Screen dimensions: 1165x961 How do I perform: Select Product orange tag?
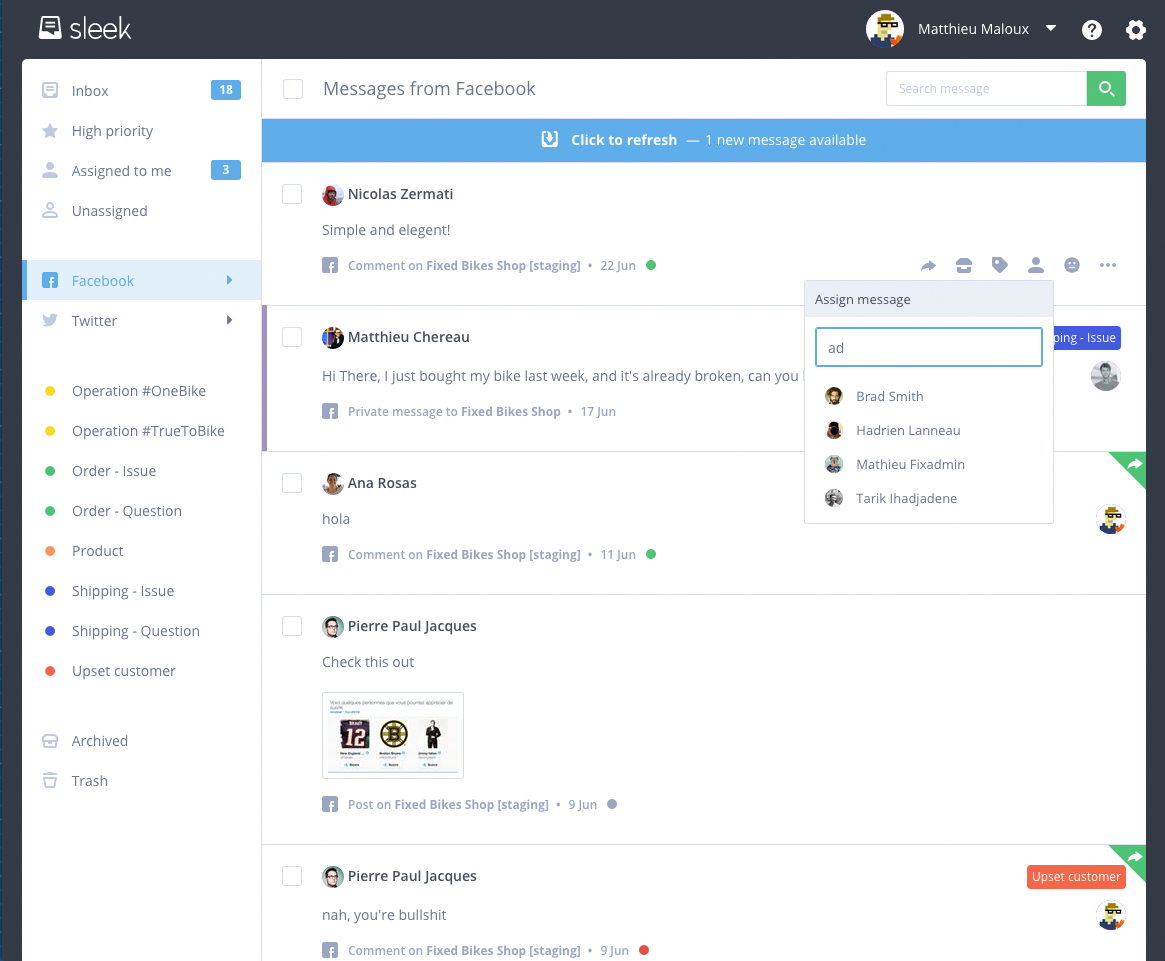pyautogui.click(x=141, y=551)
